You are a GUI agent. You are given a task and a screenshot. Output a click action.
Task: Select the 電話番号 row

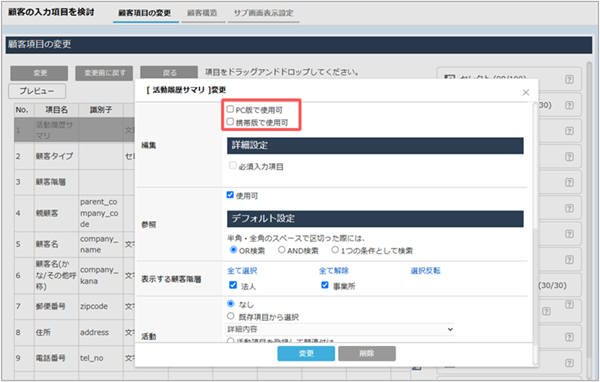click(75, 358)
